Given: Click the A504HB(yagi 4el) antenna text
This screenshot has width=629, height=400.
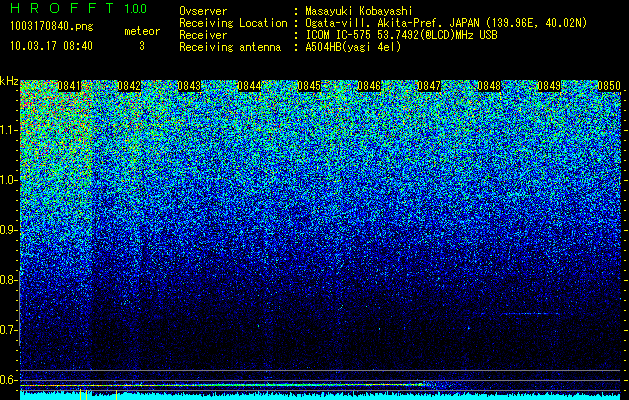Looking at the screenshot, I should point(353,47).
